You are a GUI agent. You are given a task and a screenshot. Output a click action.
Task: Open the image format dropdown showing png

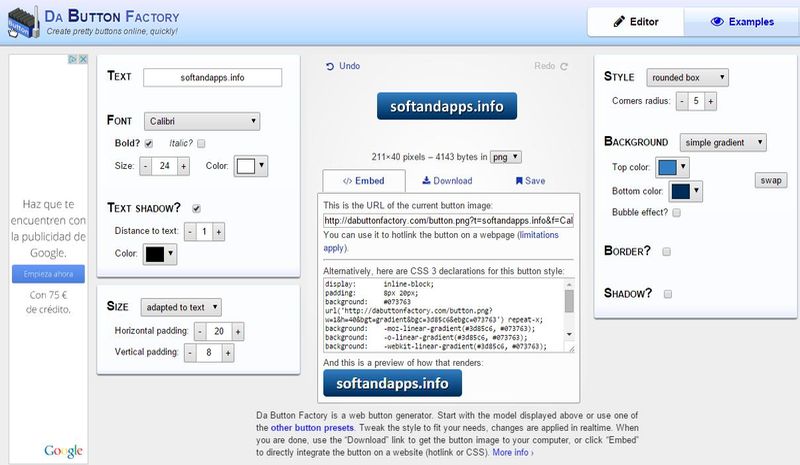pos(506,157)
